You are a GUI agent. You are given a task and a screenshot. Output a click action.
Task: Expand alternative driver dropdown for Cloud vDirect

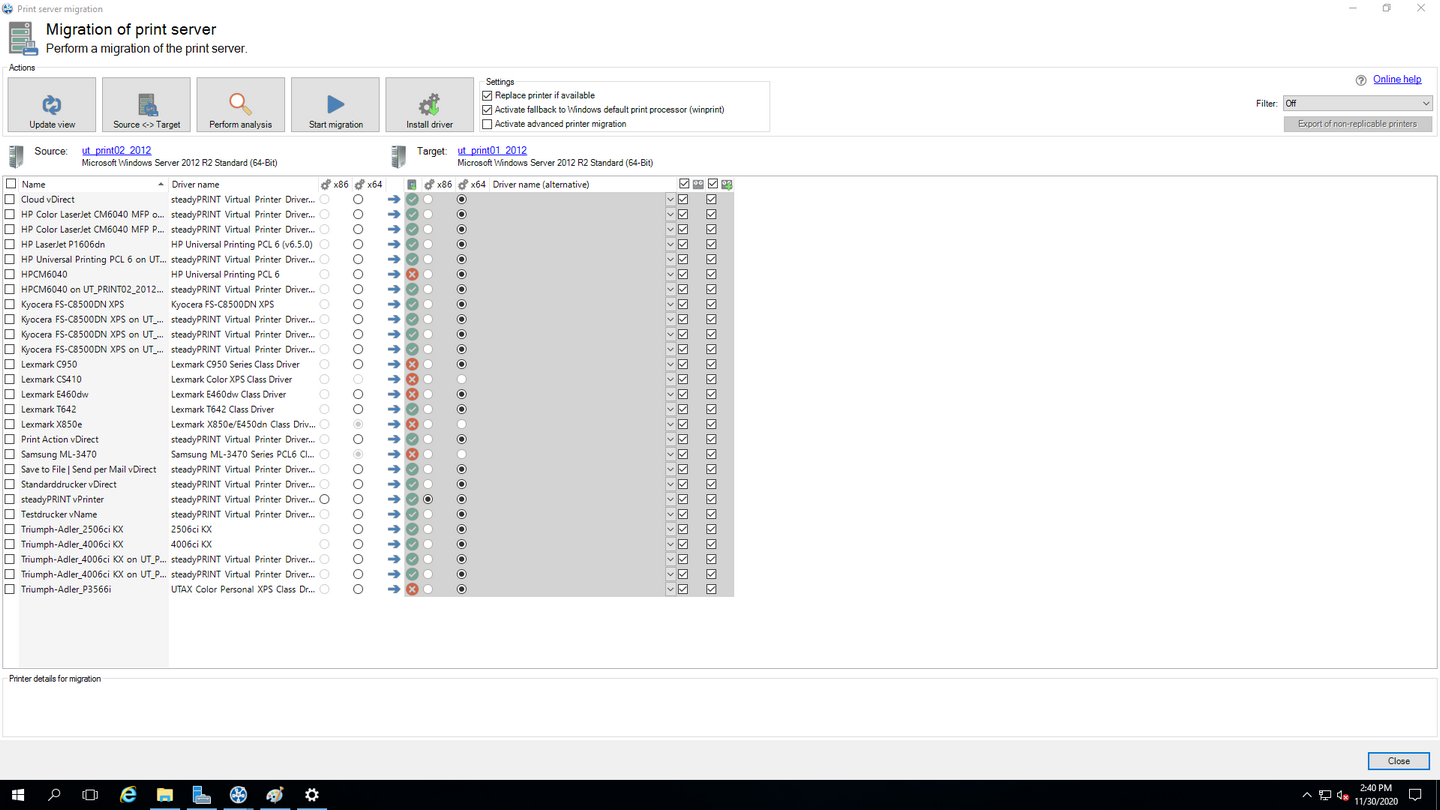coord(670,199)
